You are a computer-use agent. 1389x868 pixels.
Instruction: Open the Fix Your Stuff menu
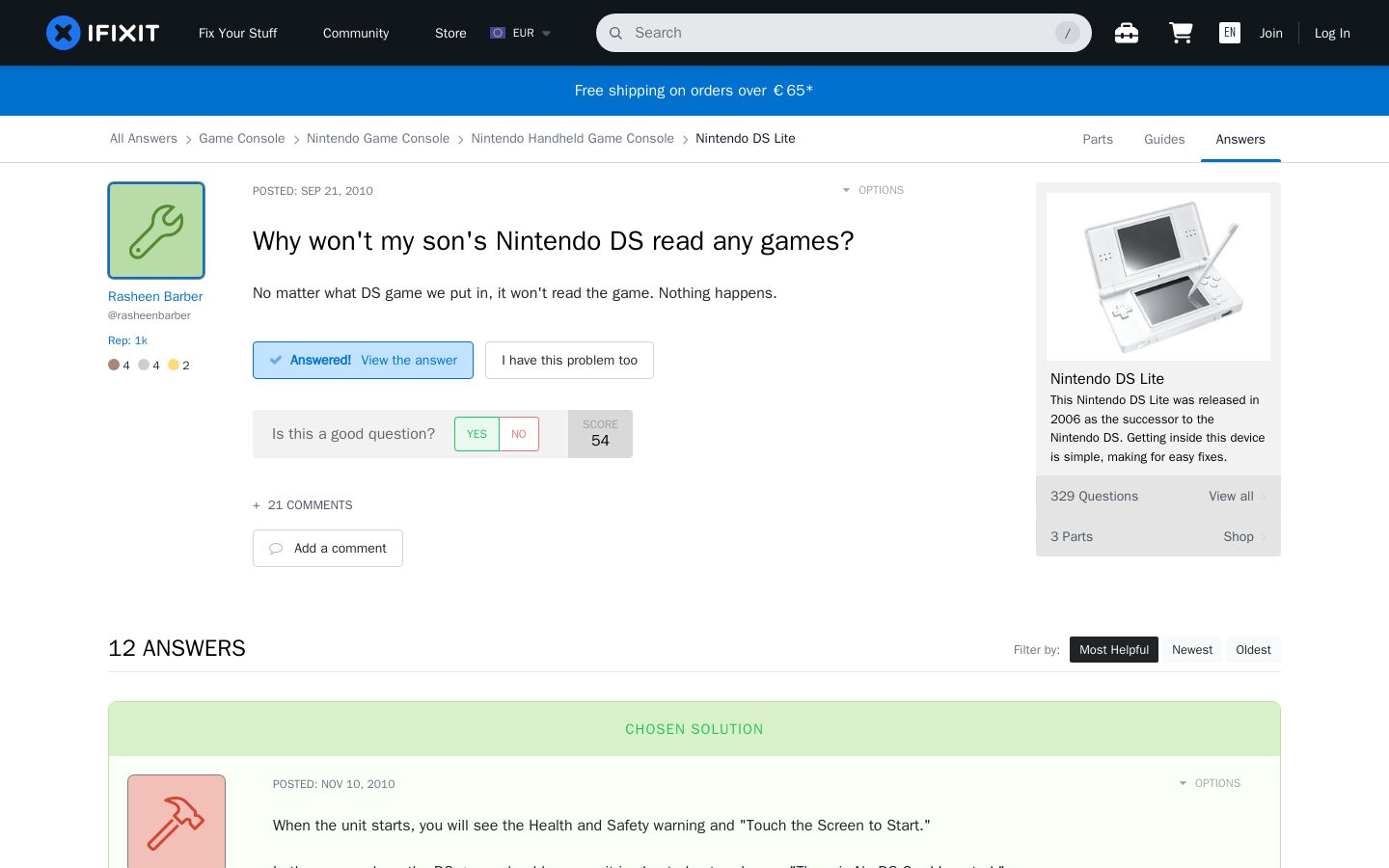(237, 33)
